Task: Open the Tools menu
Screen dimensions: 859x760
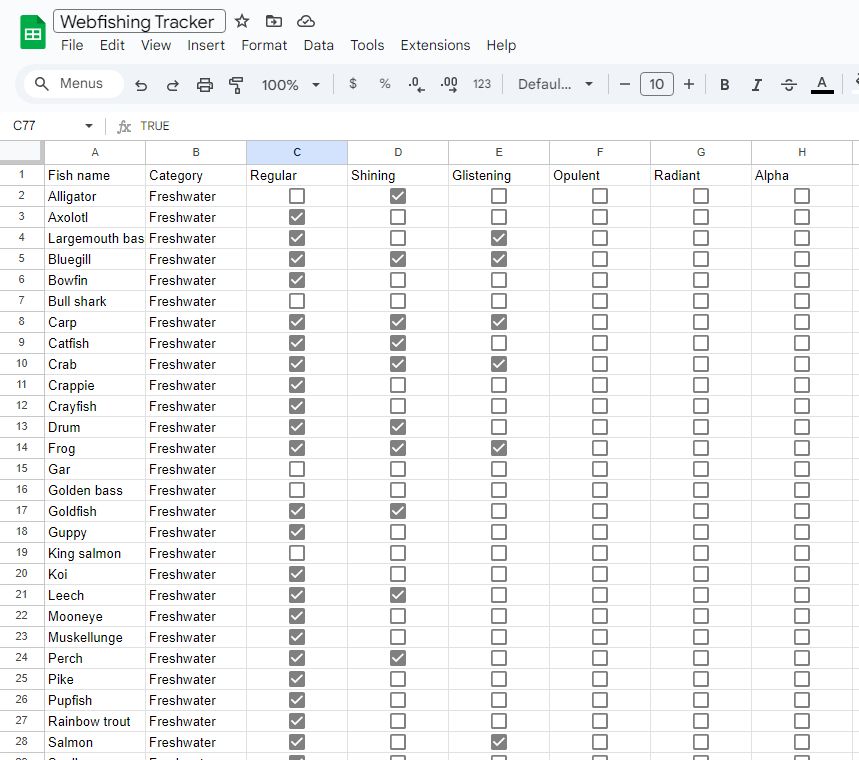Action: pos(367,45)
